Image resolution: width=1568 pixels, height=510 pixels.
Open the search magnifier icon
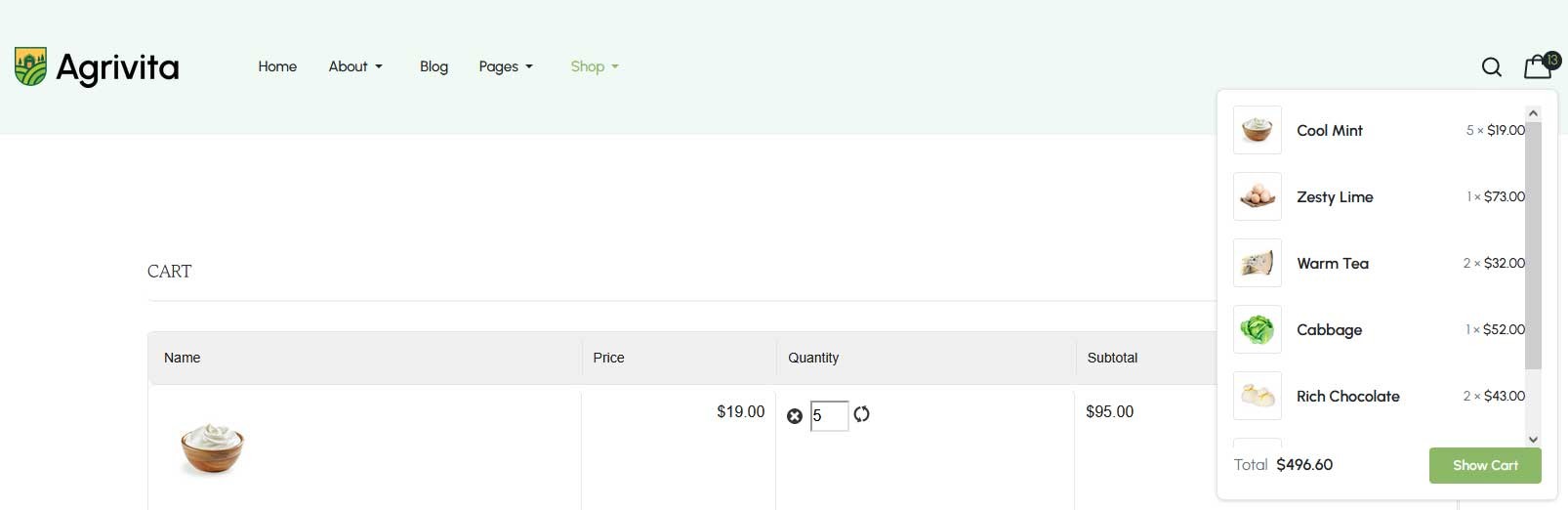[1491, 67]
